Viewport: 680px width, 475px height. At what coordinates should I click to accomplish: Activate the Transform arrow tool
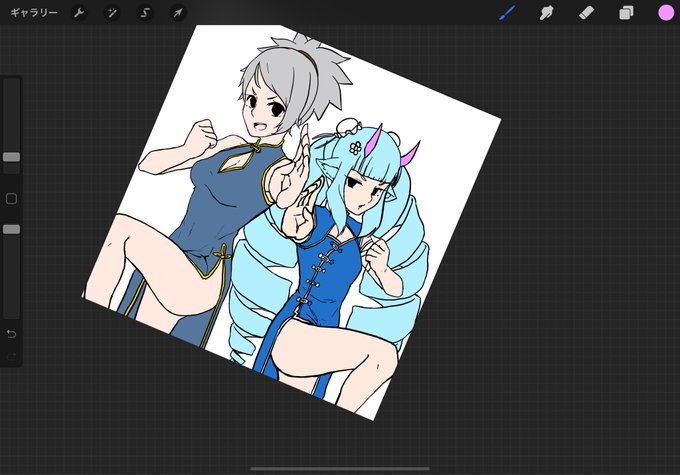pos(178,13)
